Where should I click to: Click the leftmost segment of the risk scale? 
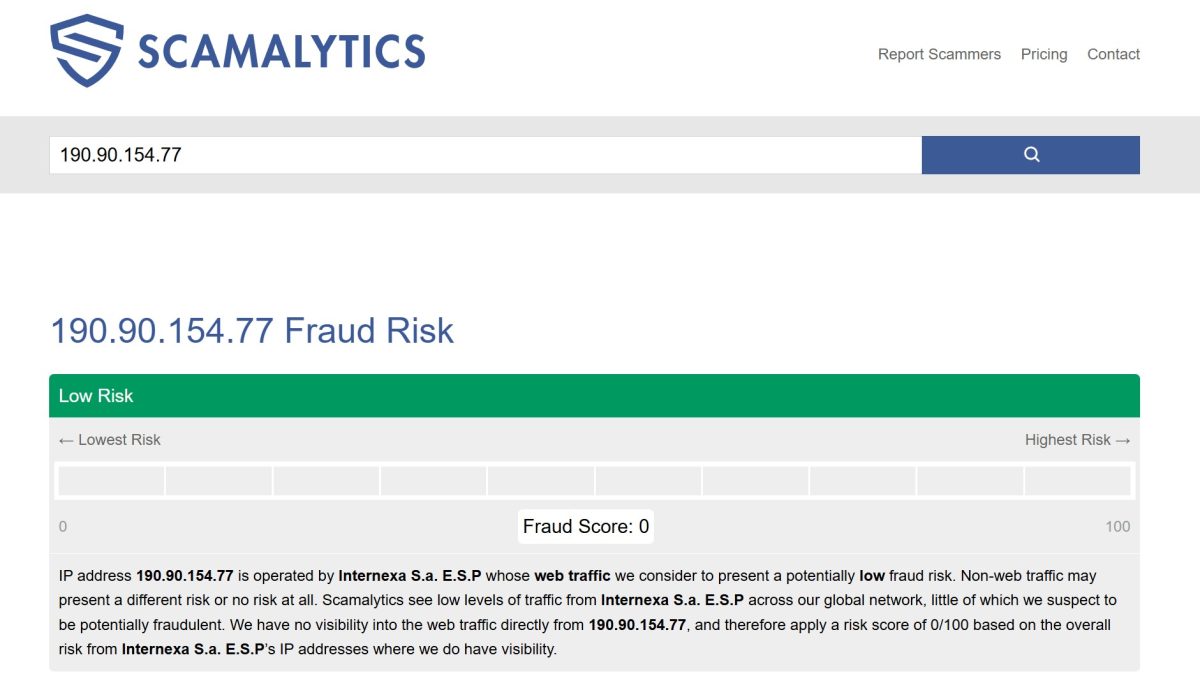pyautogui.click(x=111, y=480)
